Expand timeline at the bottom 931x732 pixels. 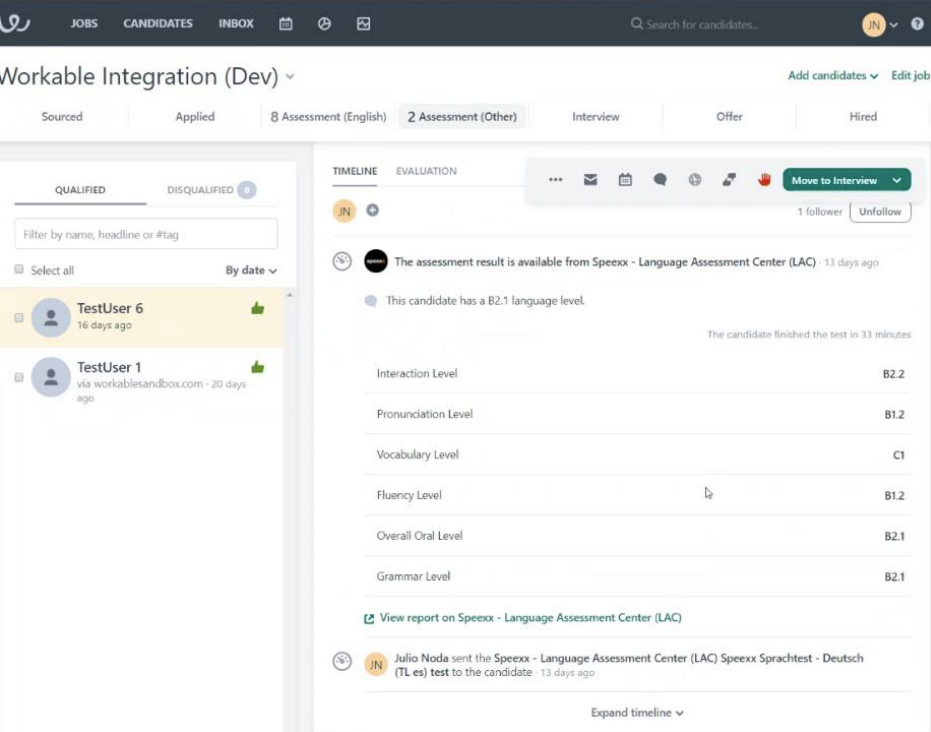point(637,712)
